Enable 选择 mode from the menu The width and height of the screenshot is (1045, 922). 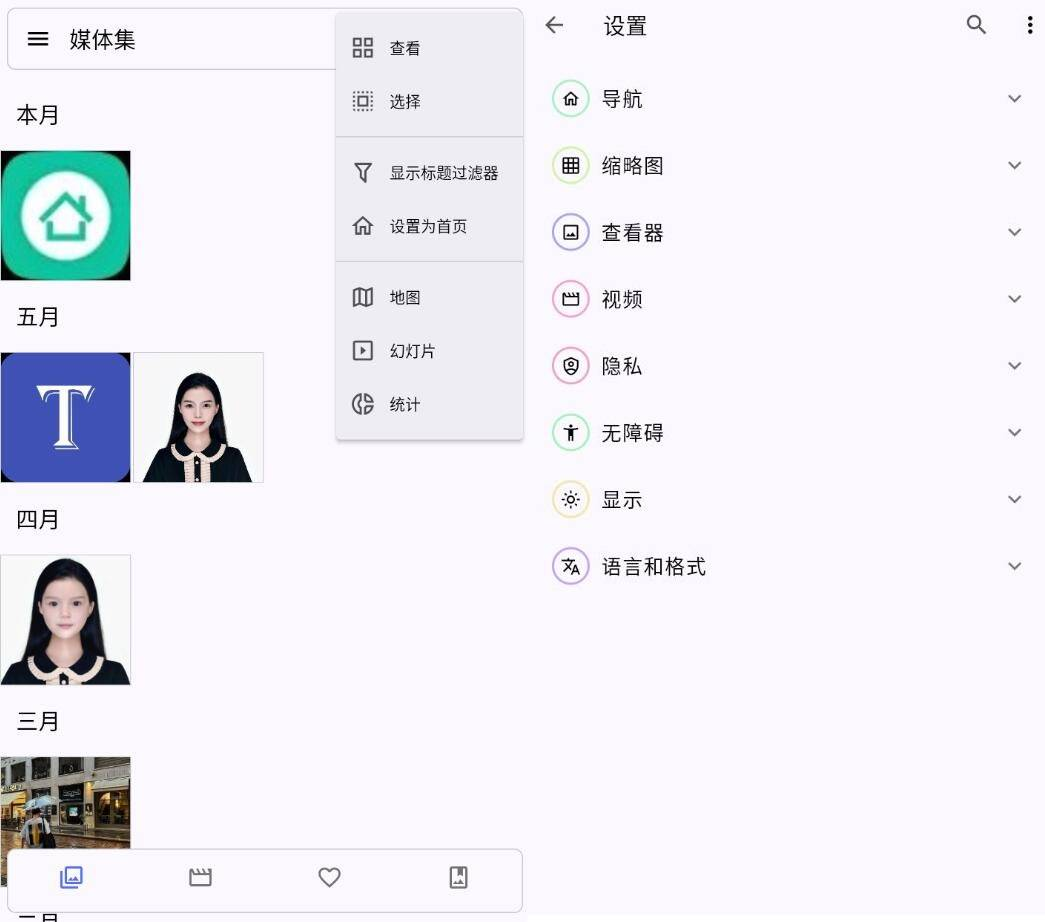[x=405, y=100]
